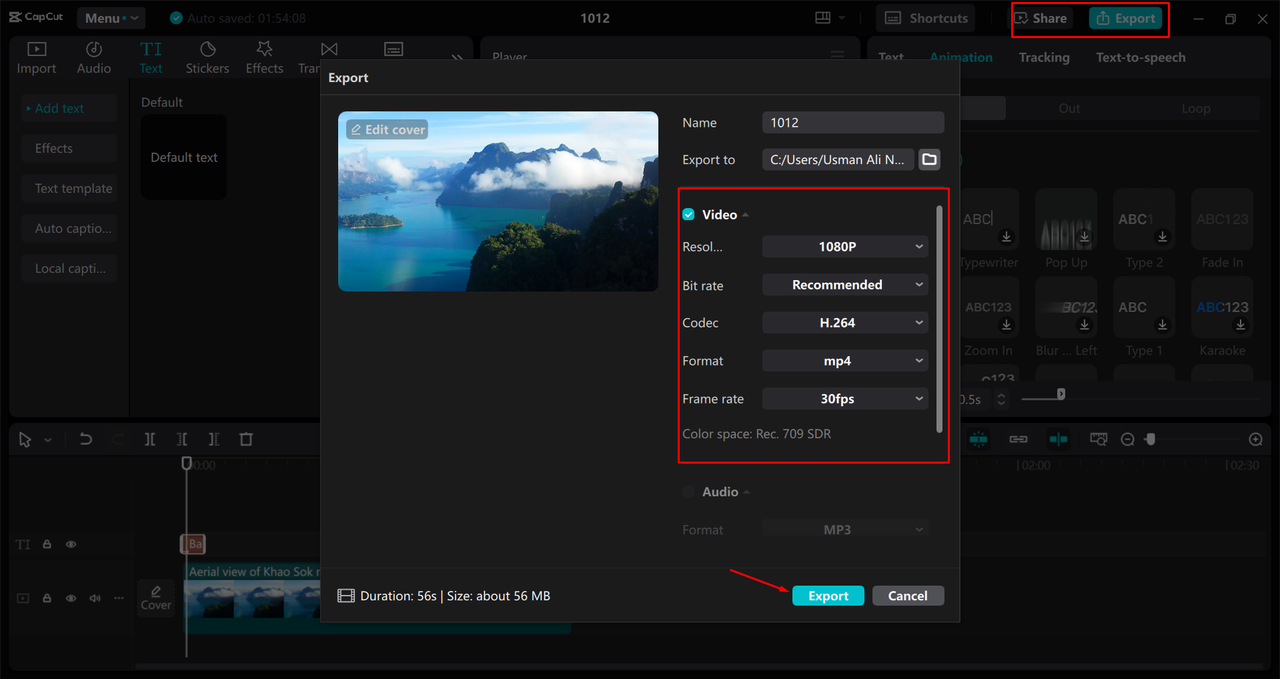The image size is (1280, 679).
Task: Open the preview axis zoom icon
Action: coord(1098,439)
